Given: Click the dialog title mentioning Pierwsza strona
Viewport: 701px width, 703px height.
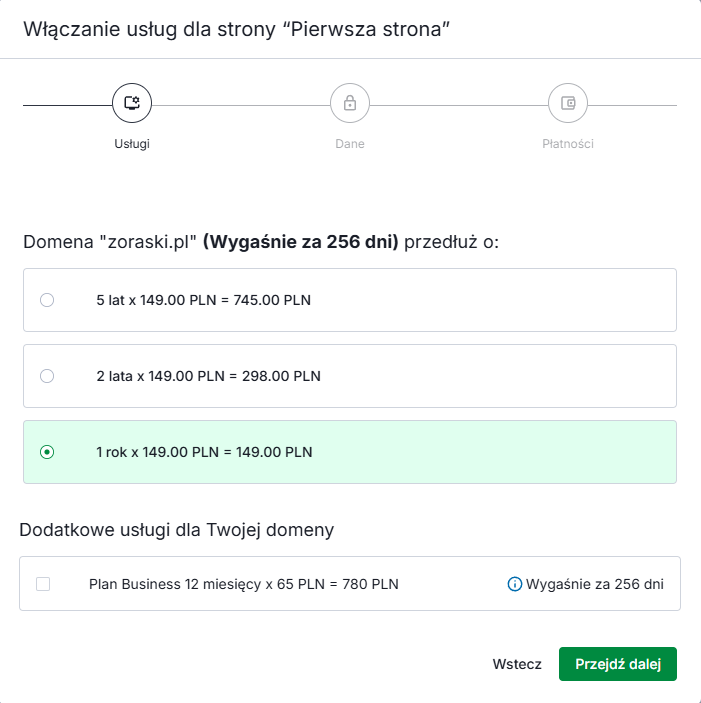Looking at the screenshot, I should (x=238, y=29).
